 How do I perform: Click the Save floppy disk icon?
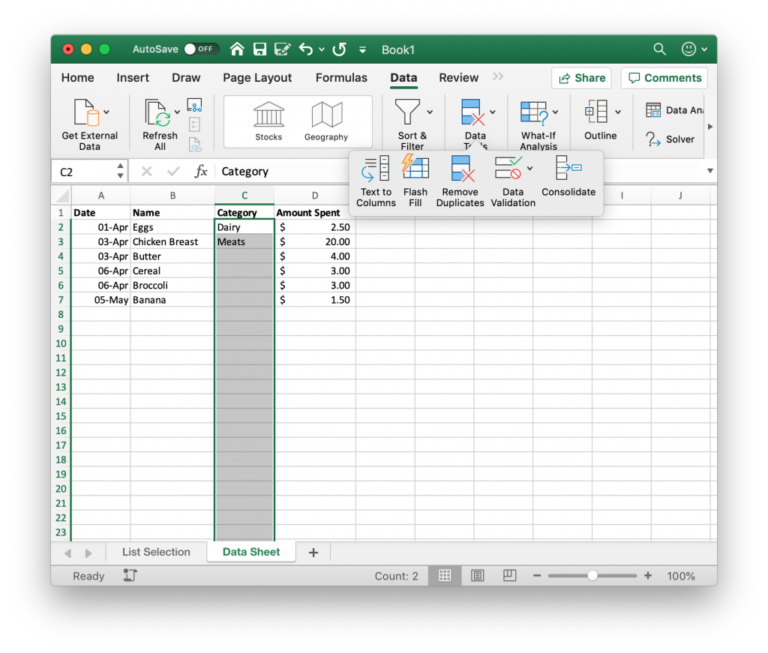[260, 49]
